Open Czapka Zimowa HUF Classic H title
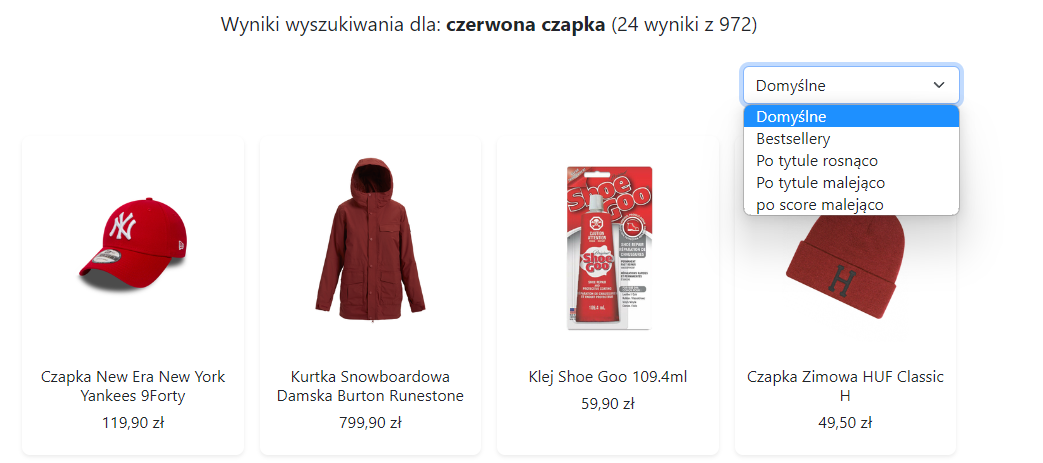 click(845, 386)
